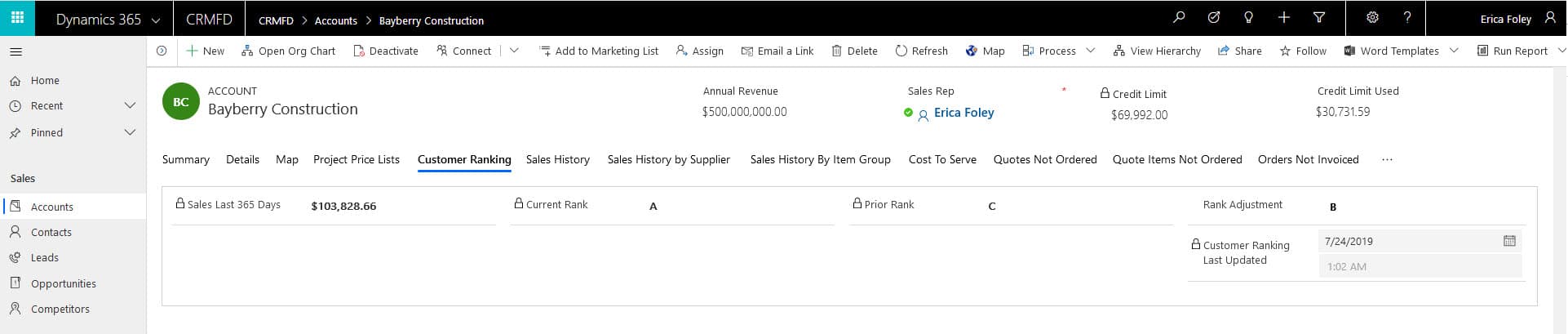Image resolution: width=1568 pixels, height=334 pixels.
Task: Switch to Sales History By Item Group tab
Action: (821, 159)
